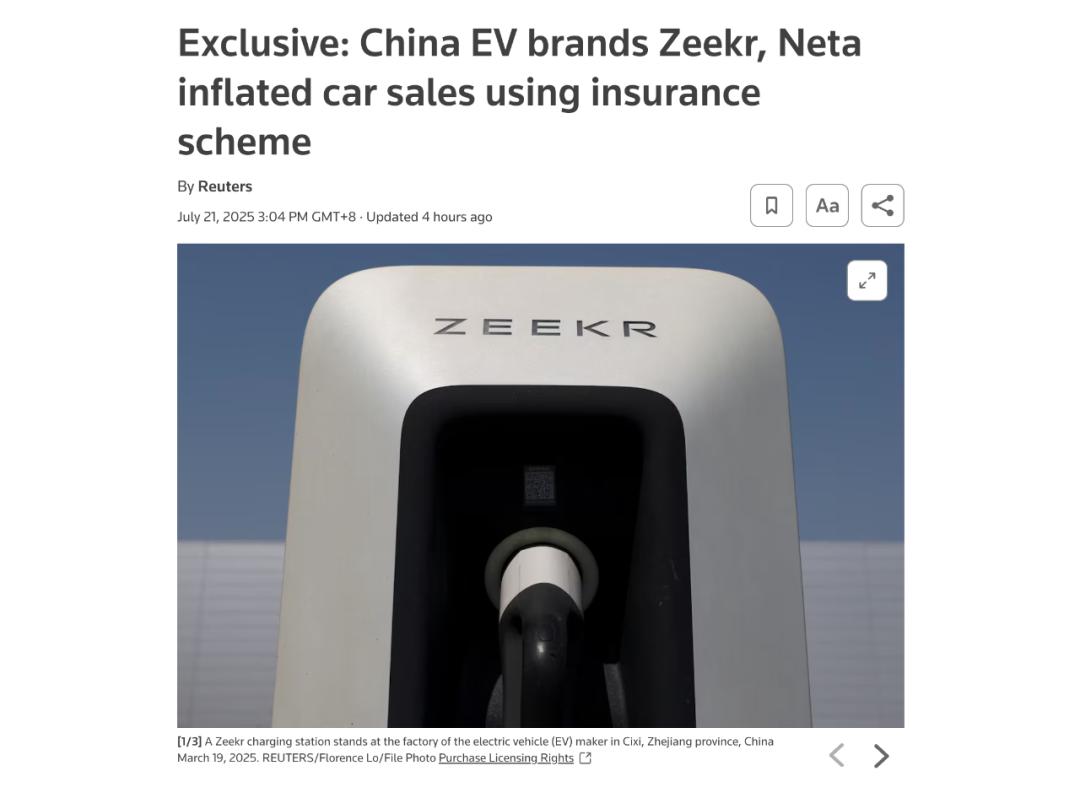Open the Aa text size options
The image size is (1080, 798).
(x=827, y=205)
